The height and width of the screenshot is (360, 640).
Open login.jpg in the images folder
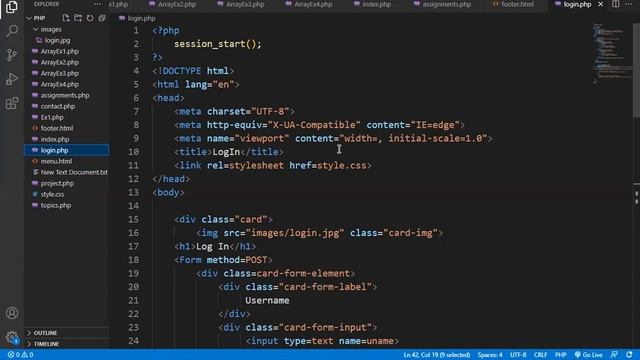(x=58, y=40)
